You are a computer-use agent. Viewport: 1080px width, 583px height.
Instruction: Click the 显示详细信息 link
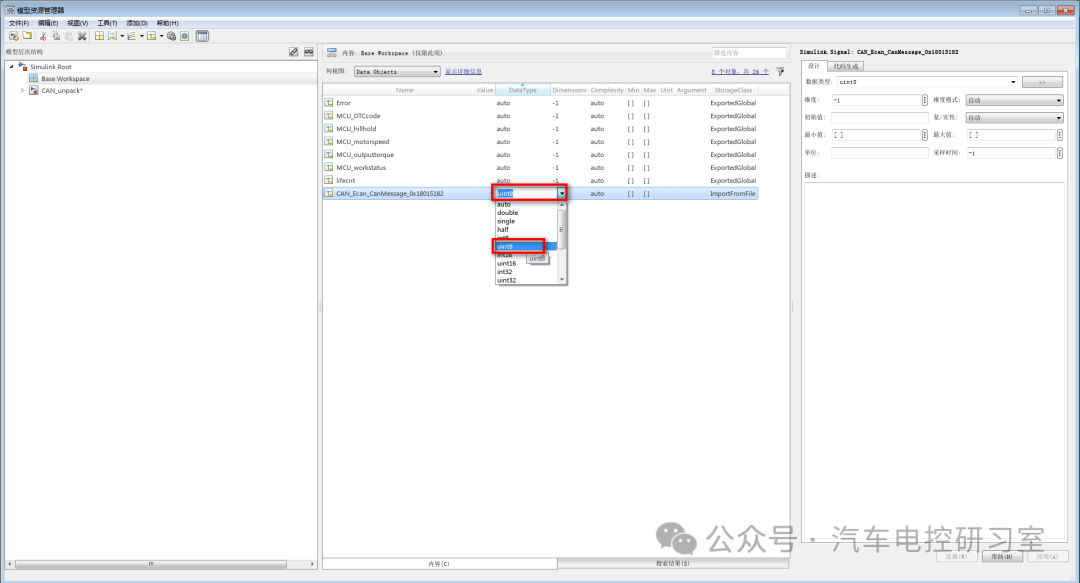tap(463, 72)
